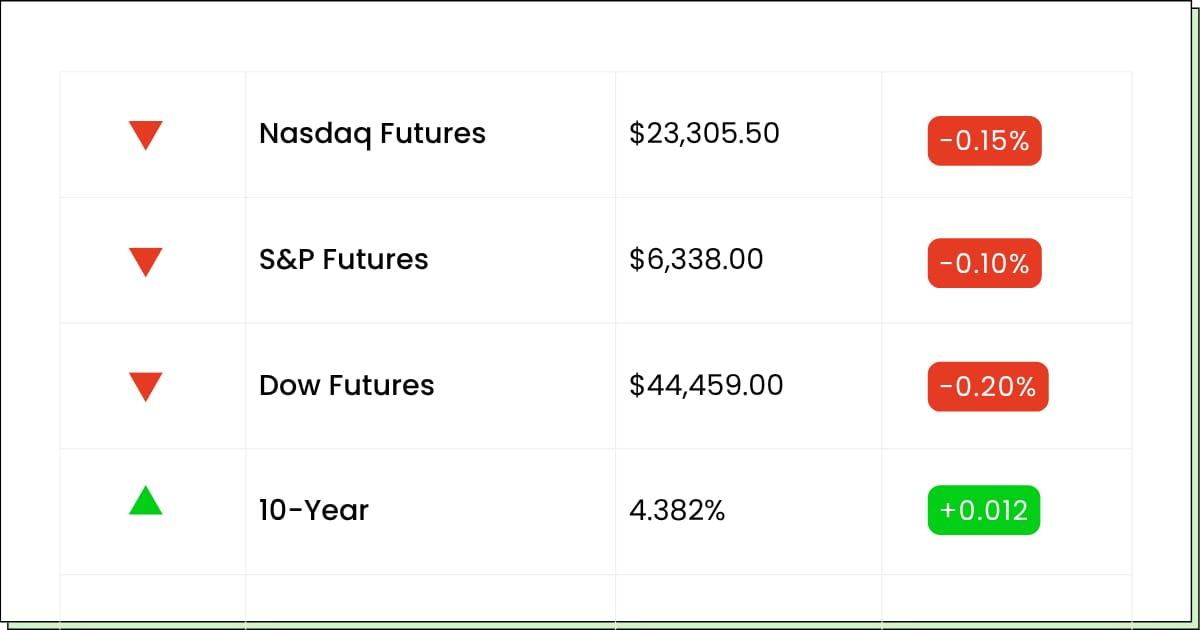Open the Nasdaq Futures label
The height and width of the screenshot is (630, 1200).
[372, 134]
